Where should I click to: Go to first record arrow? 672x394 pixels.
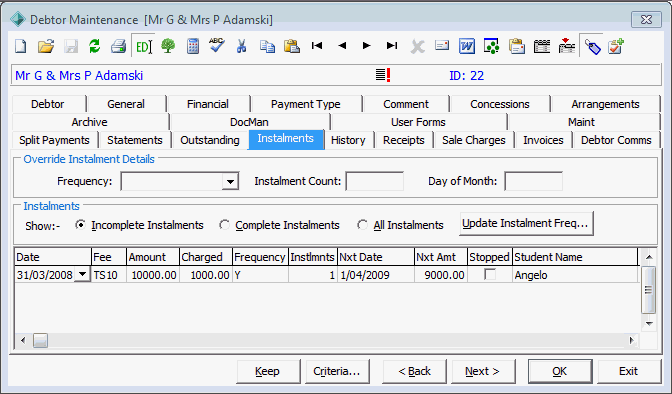[317, 45]
